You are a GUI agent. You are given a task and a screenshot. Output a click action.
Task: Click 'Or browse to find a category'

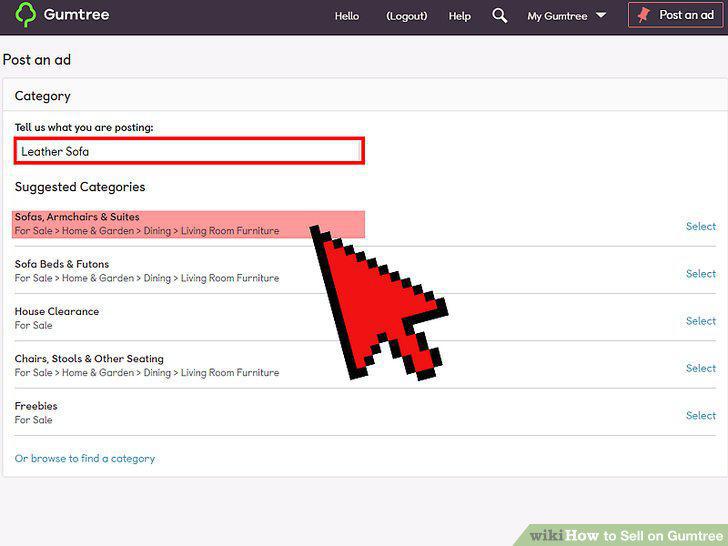(x=84, y=459)
